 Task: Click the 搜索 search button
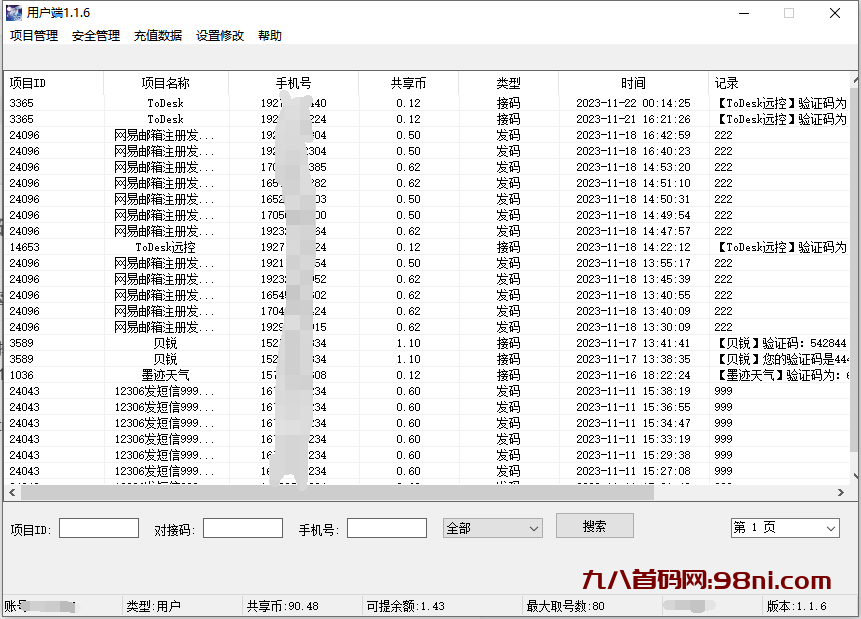(x=594, y=525)
